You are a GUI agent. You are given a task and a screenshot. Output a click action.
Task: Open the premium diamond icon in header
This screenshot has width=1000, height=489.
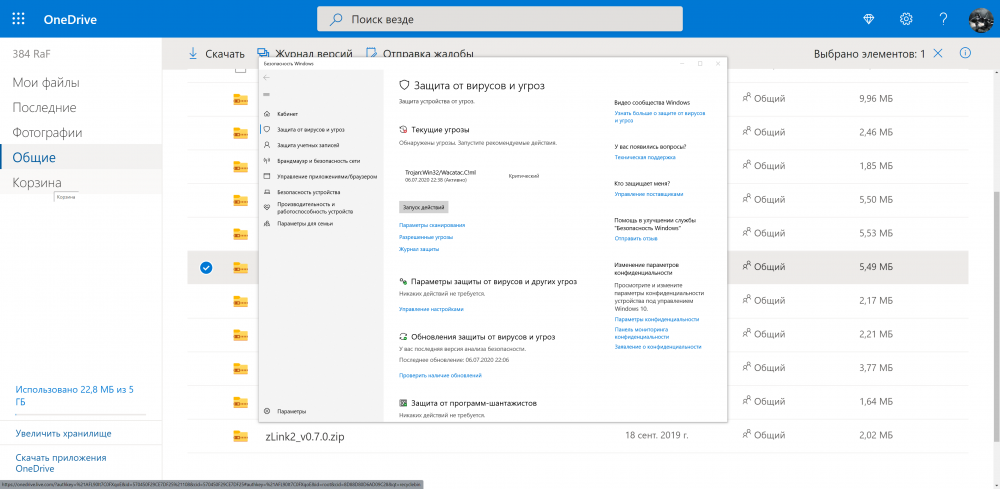(x=869, y=19)
